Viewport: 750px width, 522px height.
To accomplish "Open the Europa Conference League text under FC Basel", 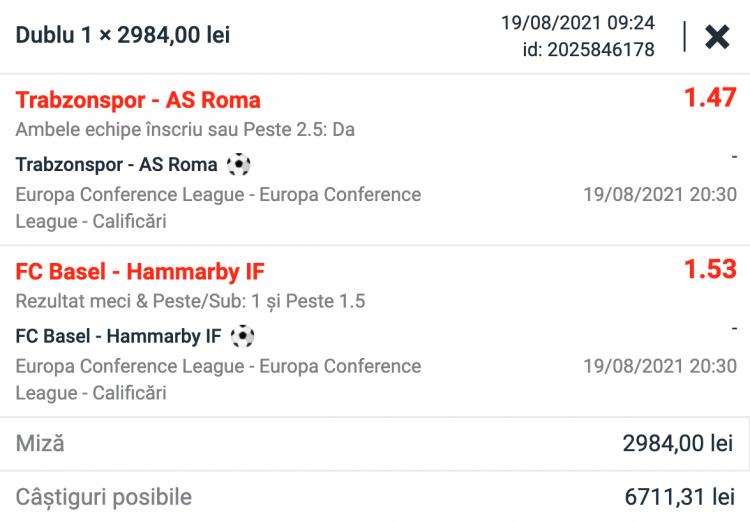I will point(218,379).
